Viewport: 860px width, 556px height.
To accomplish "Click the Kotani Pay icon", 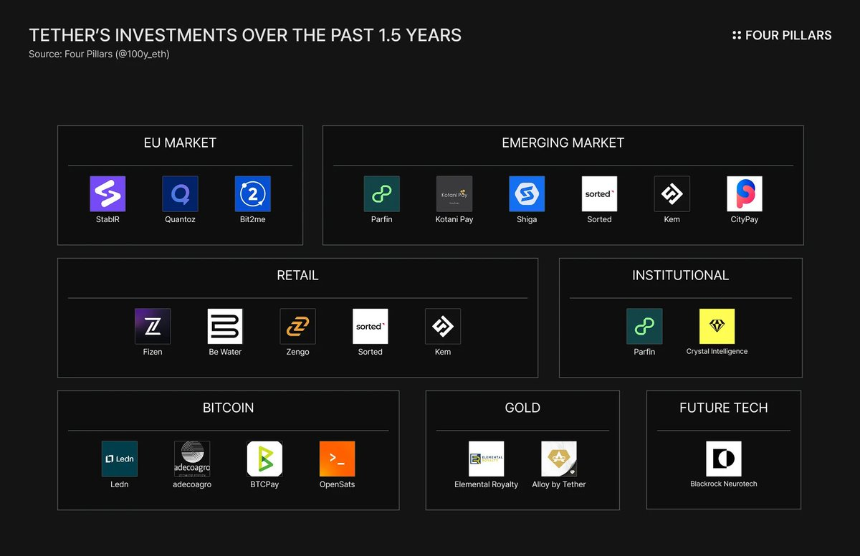I will [x=454, y=194].
